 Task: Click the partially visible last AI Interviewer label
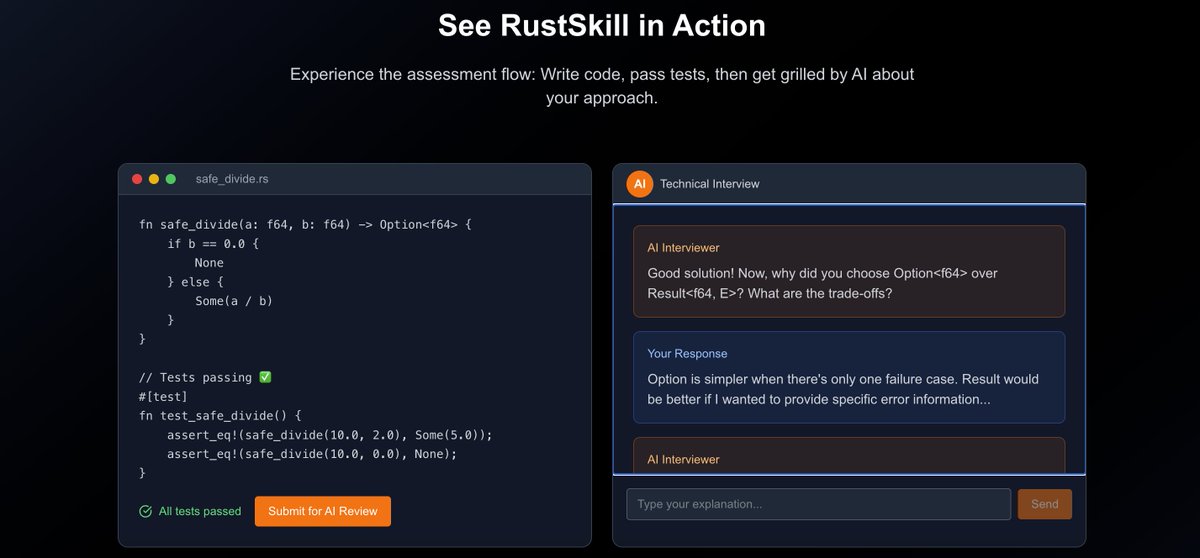tap(683, 459)
